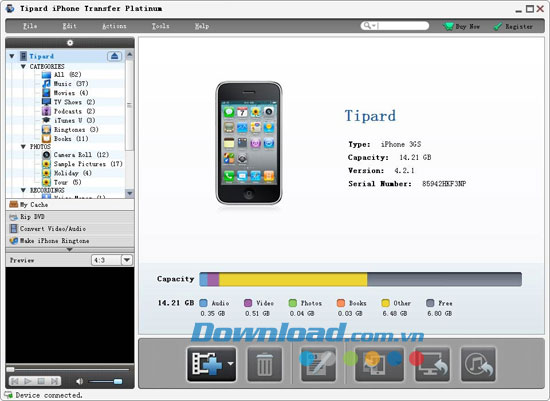Click the stop button in preview

(x=41, y=381)
